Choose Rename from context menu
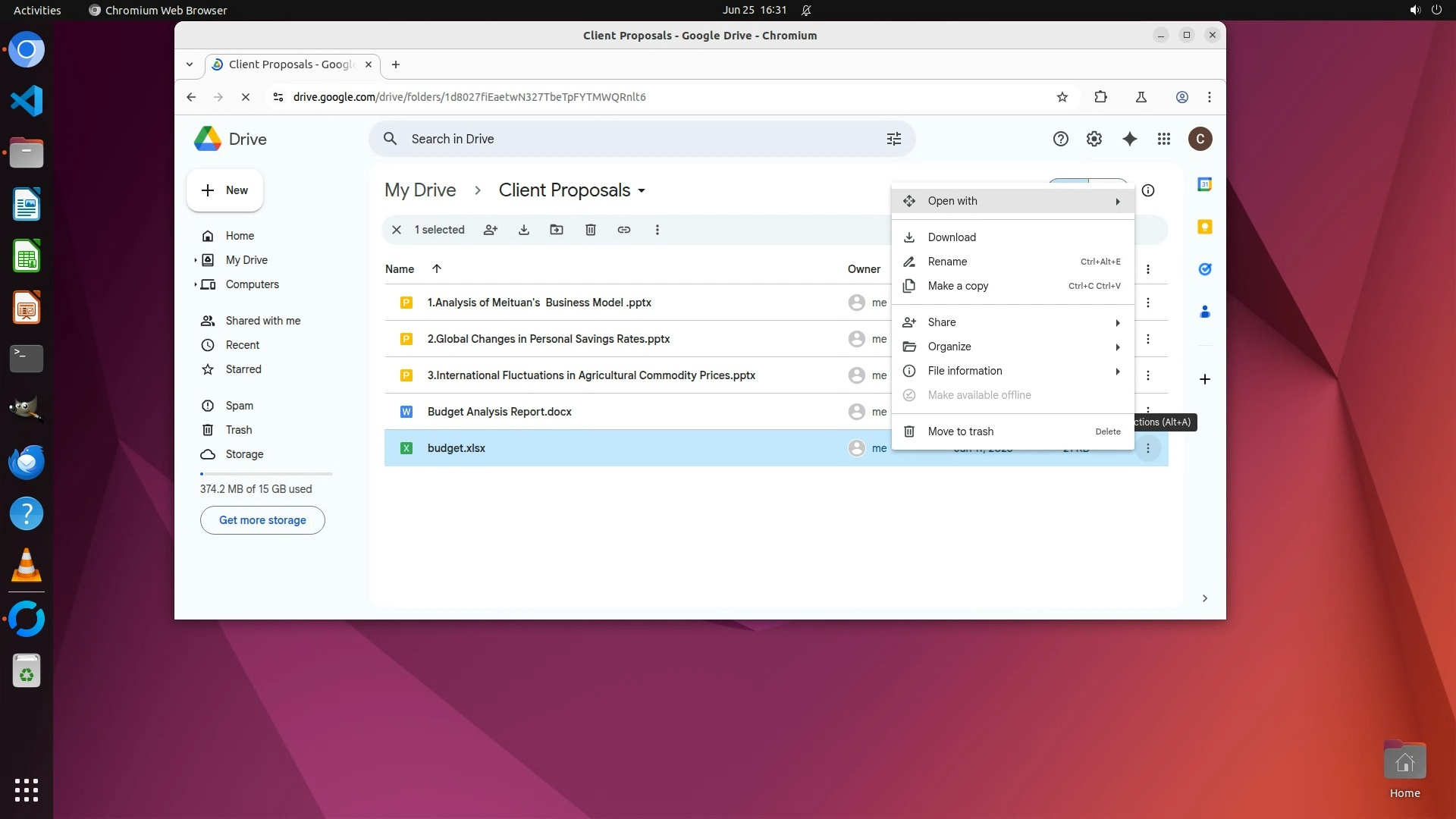The image size is (1456, 819). pyautogui.click(x=948, y=262)
